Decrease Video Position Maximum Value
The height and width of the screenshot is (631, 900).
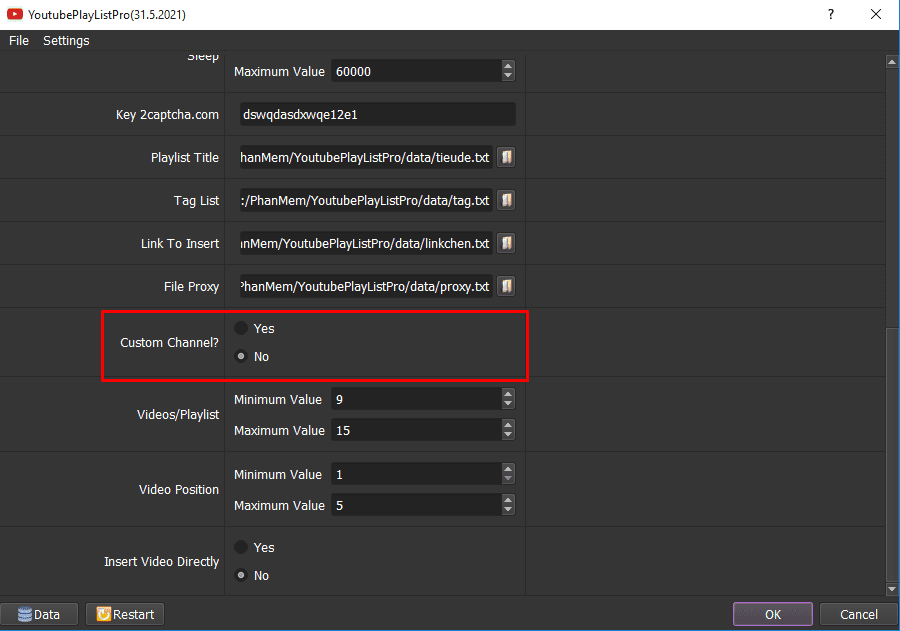pos(507,510)
